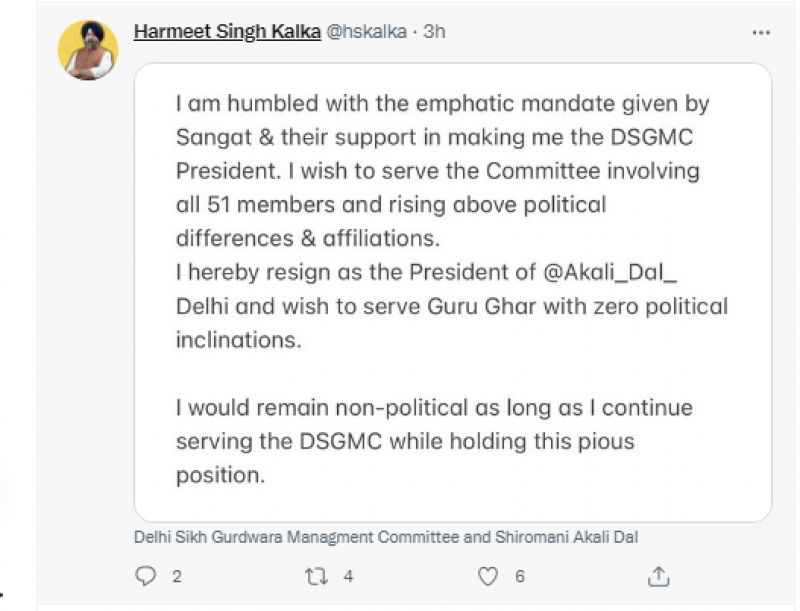Click the Harmeet Singh Kalka name link
Screen dimensions: 800x611
pos(227,32)
